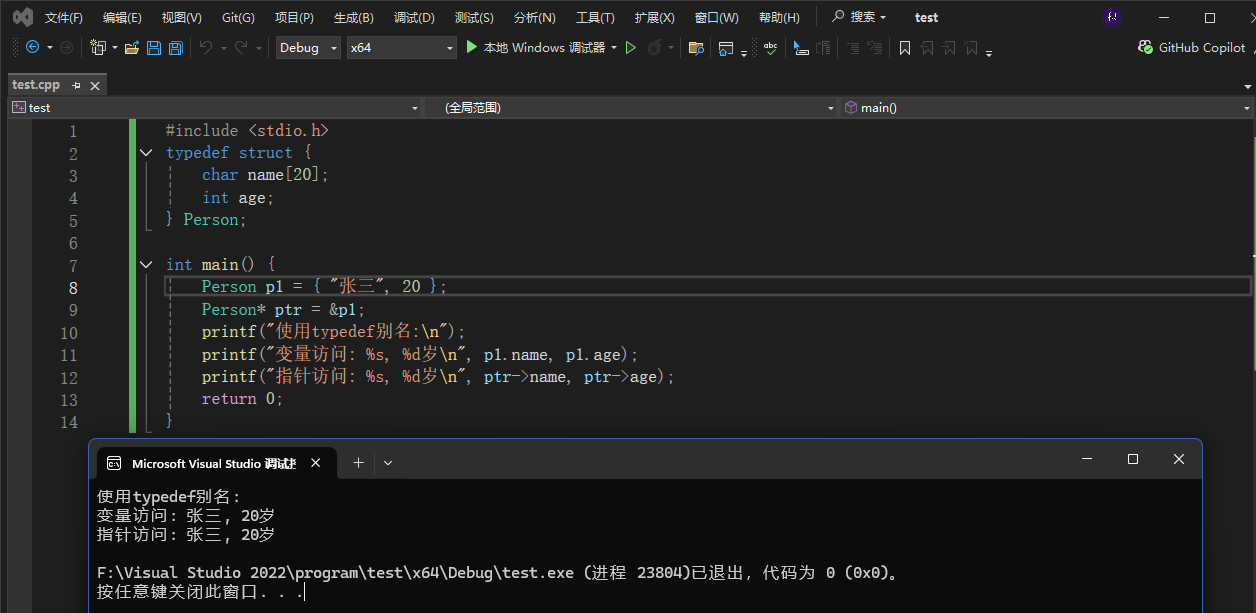Click the undo arrow icon
The height and width of the screenshot is (613, 1256).
[206, 47]
